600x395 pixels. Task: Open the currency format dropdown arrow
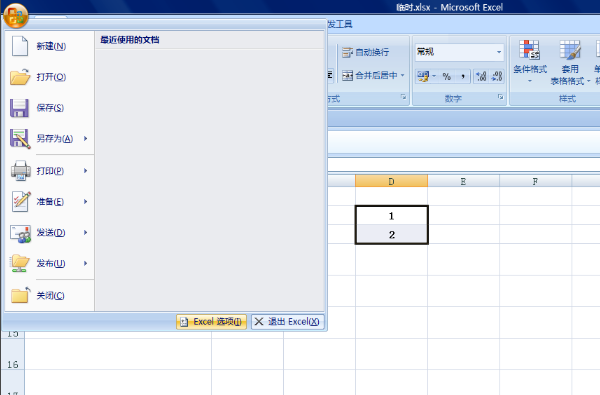[x=434, y=77]
